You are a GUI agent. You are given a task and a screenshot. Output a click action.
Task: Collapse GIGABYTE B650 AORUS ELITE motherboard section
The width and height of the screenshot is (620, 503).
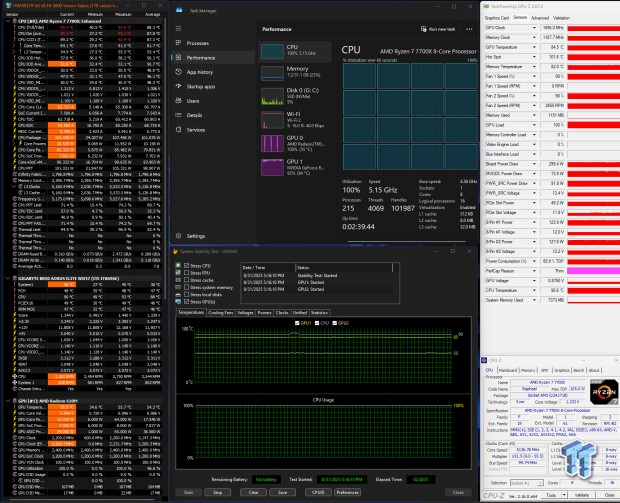point(8,278)
